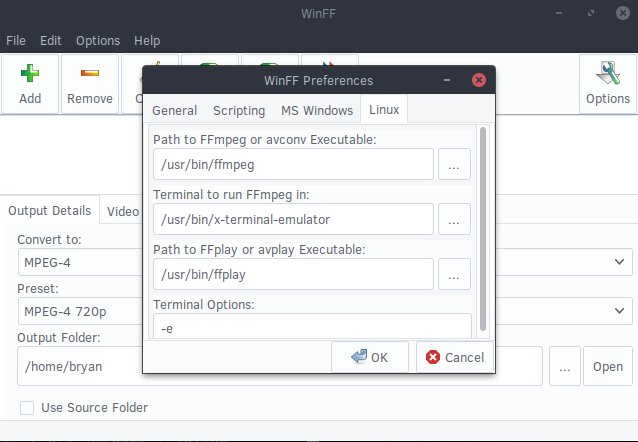Open the Options menu in menu bar
The image size is (638, 442).
pyautogui.click(x=98, y=41)
